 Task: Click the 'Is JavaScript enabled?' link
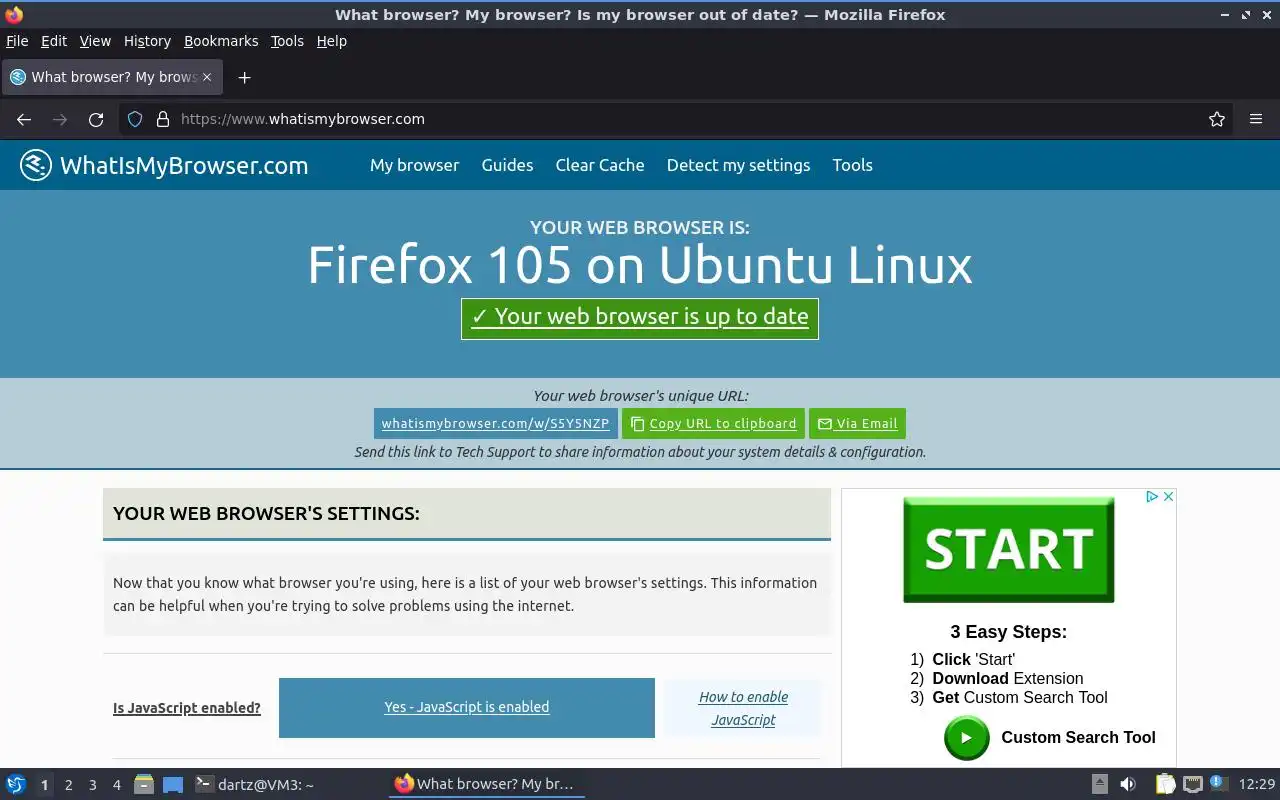(x=187, y=708)
